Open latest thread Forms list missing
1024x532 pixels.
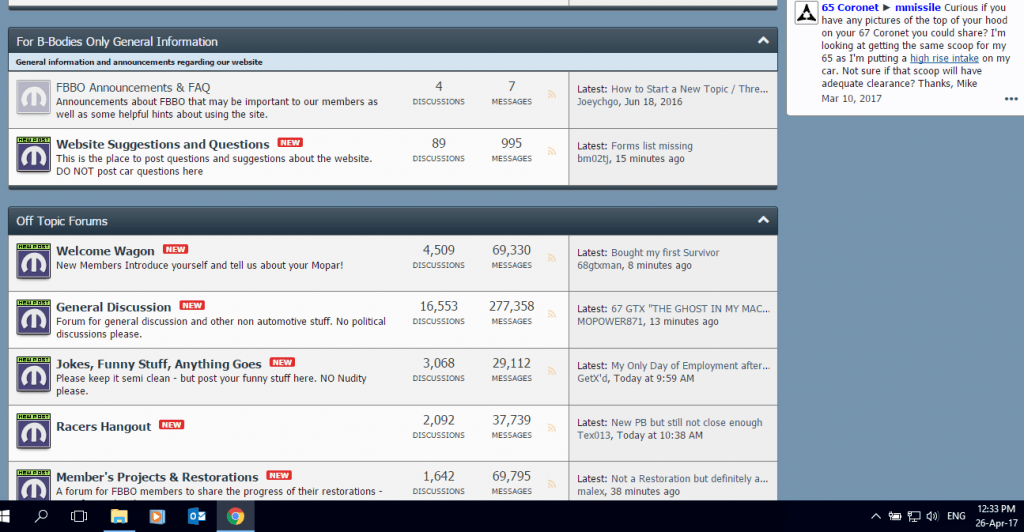[x=652, y=146]
